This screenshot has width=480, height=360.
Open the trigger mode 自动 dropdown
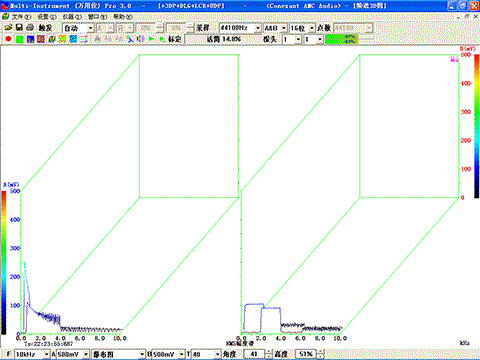90,28
